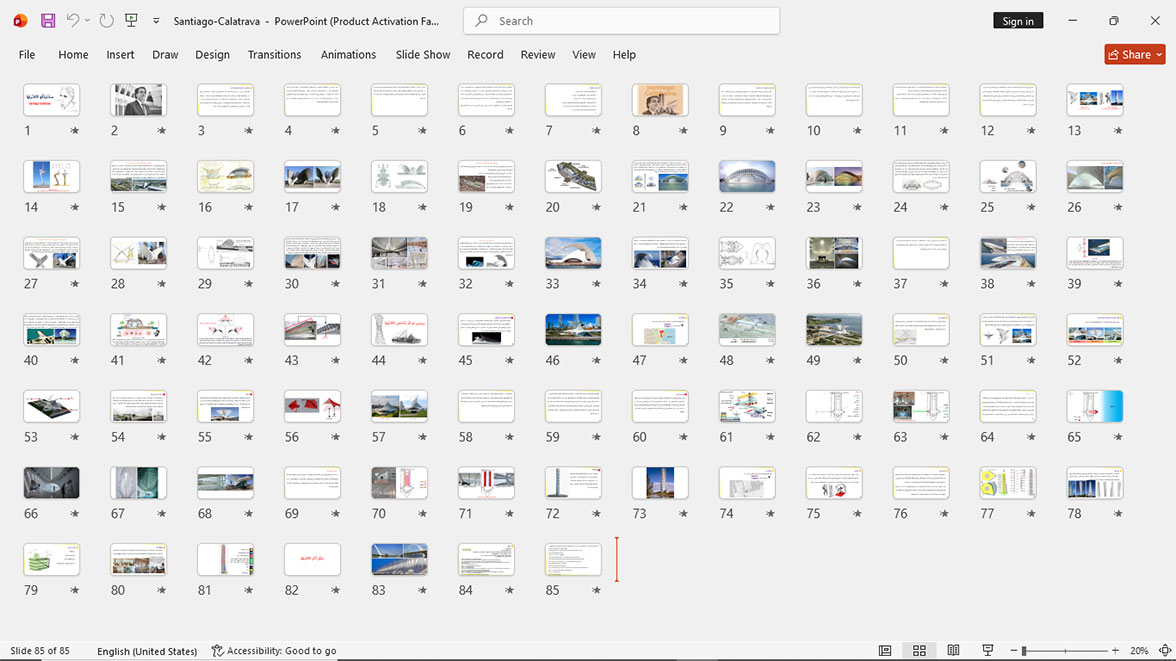The width and height of the screenshot is (1176, 661).
Task: Select Slide Sorter view icon in status bar
Action: click(919, 650)
